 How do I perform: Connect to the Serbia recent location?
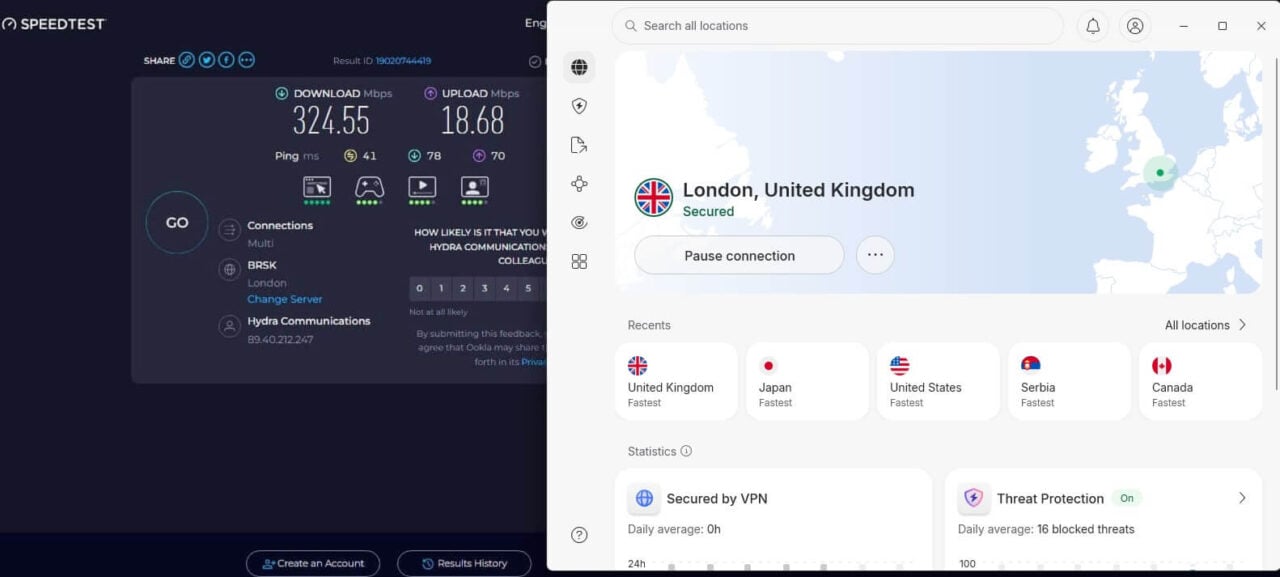(x=1069, y=381)
